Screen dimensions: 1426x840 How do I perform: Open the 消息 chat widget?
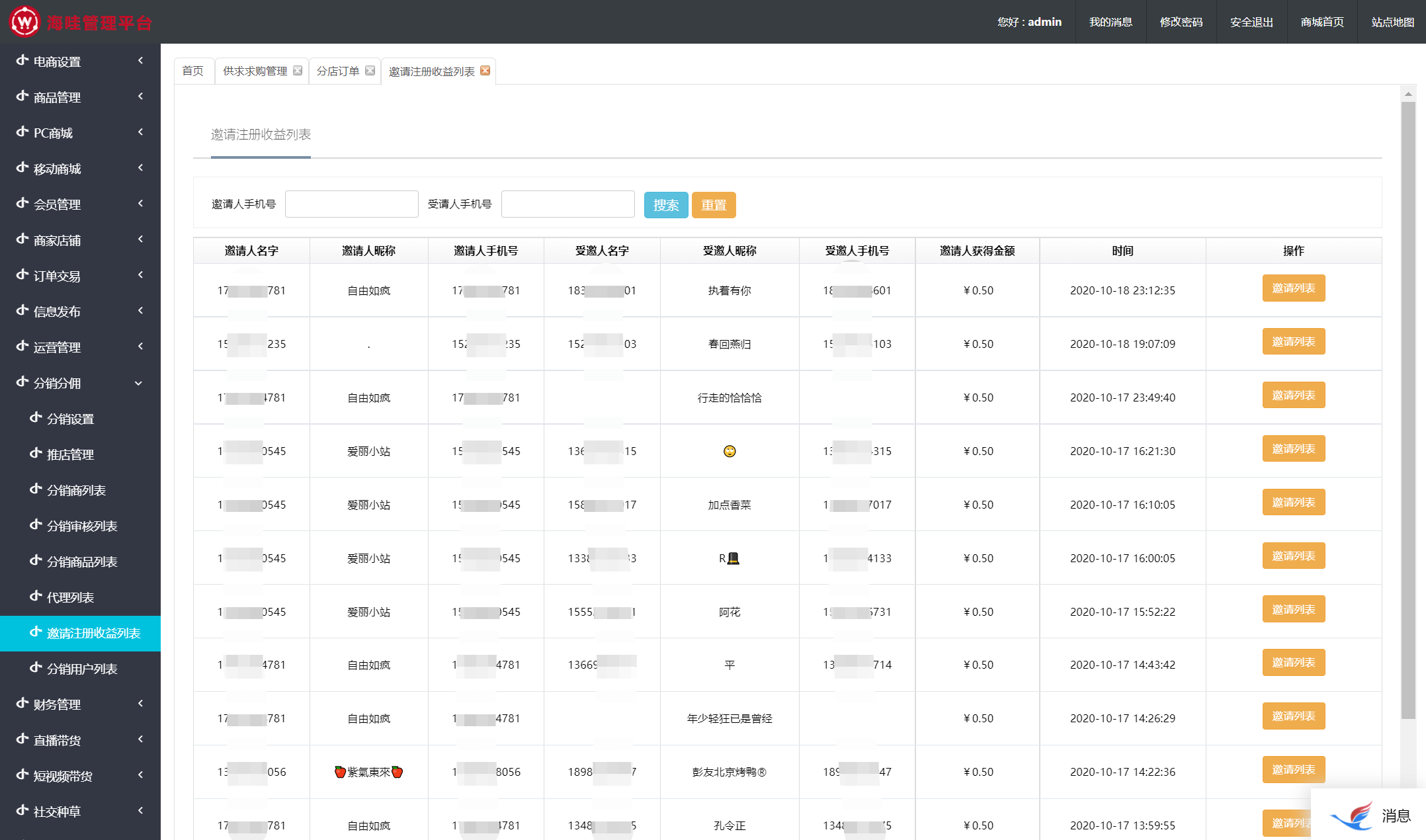pyautogui.click(x=1369, y=816)
